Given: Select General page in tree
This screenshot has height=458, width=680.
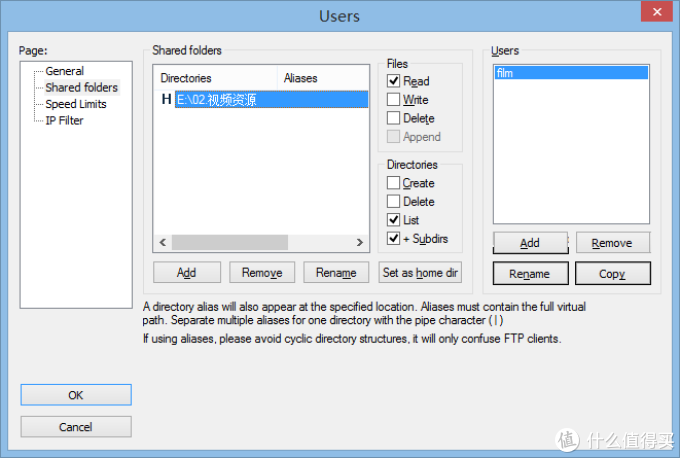Looking at the screenshot, I should click(64, 71).
